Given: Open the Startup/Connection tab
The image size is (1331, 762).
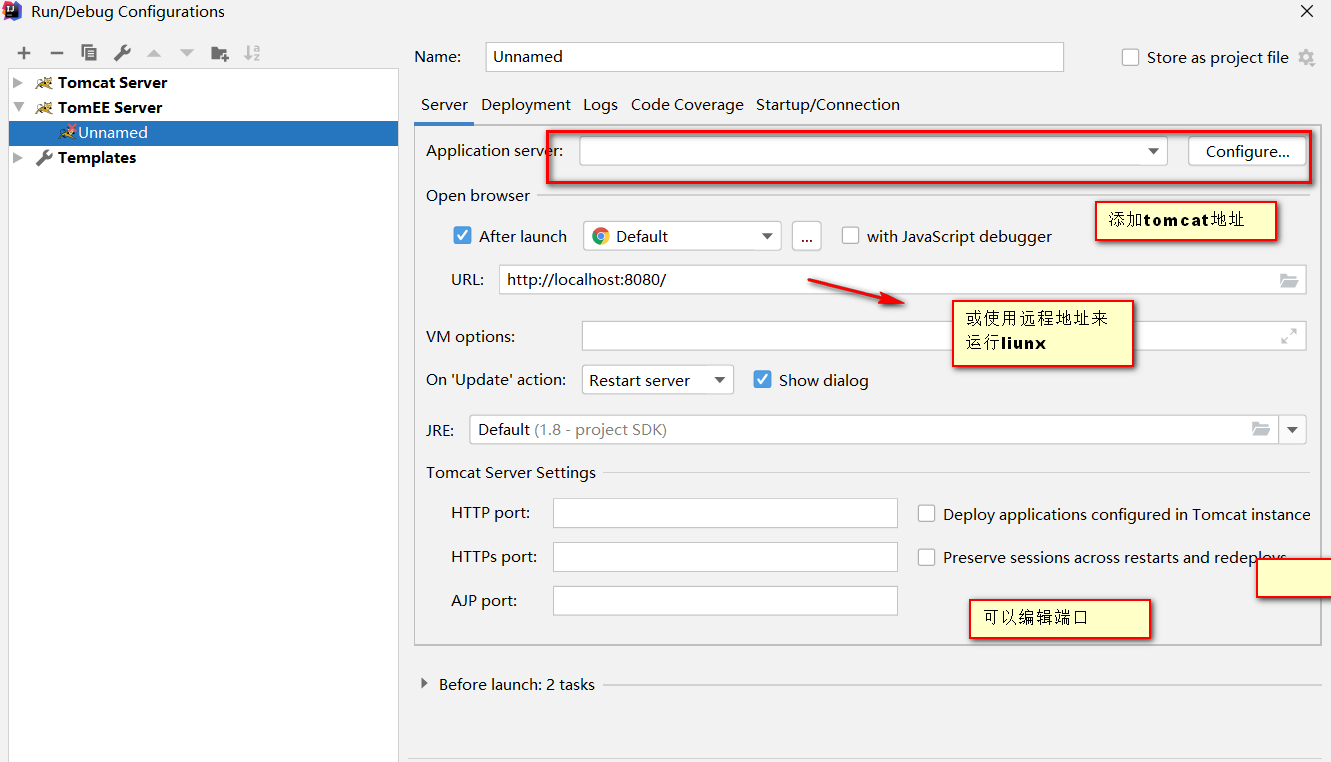Looking at the screenshot, I should coord(827,105).
